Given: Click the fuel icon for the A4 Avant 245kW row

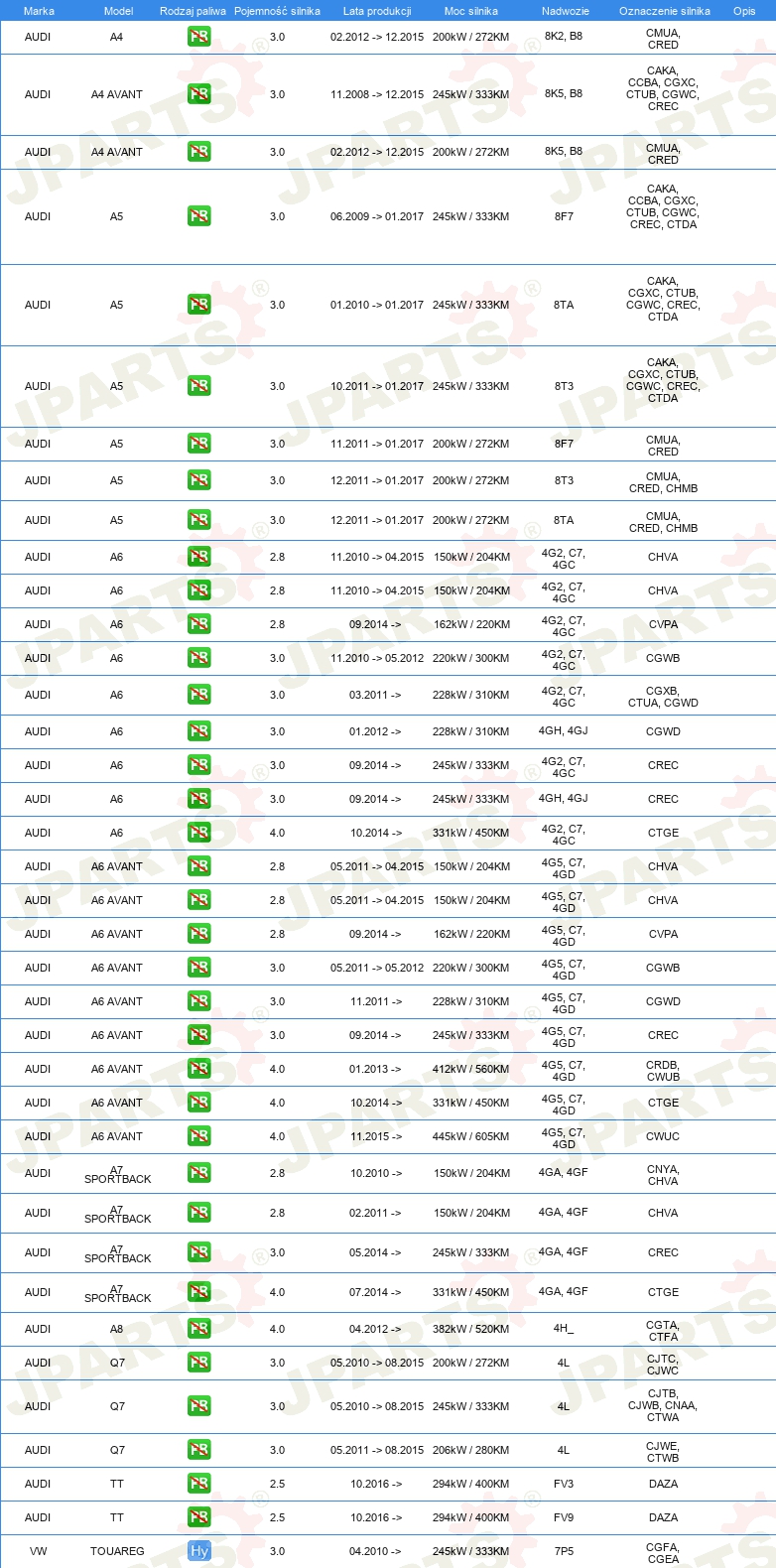Looking at the screenshot, I should pyautogui.click(x=199, y=94).
